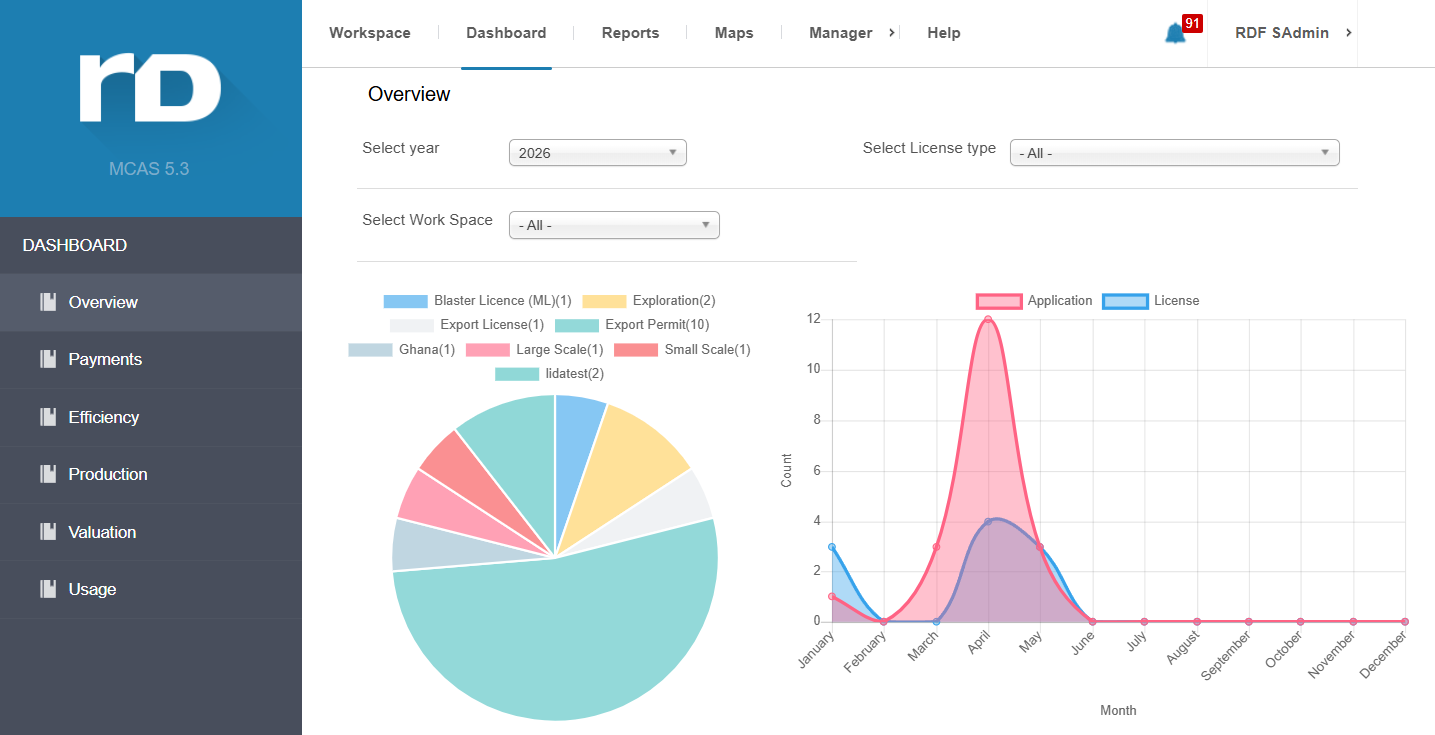Toggle the Ghana legend swatch
This screenshot has width=1435, height=735.
[x=370, y=350]
